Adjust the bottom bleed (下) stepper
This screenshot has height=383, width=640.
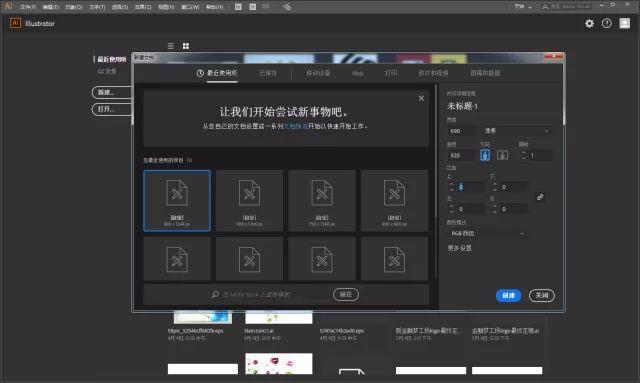click(495, 187)
